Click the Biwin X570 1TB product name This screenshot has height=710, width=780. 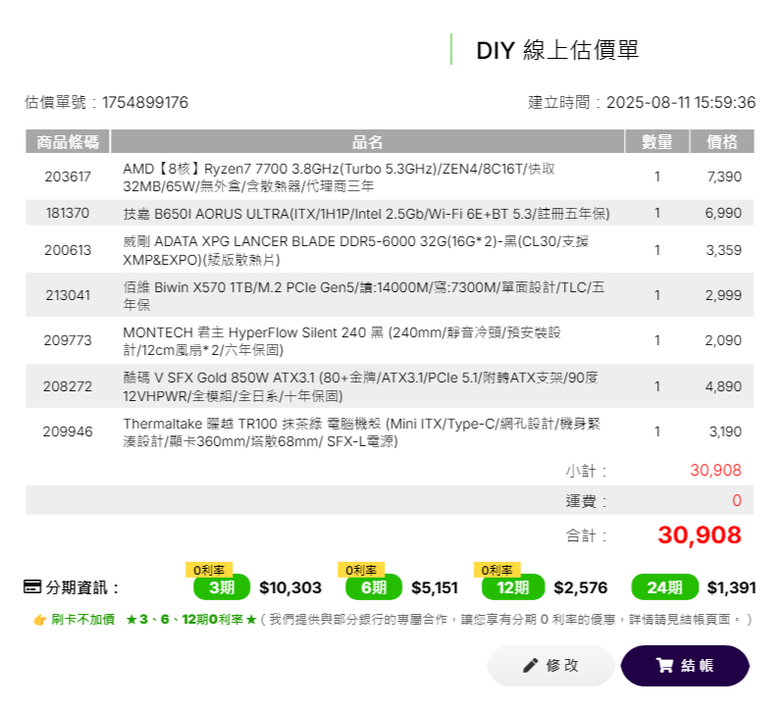364,296
